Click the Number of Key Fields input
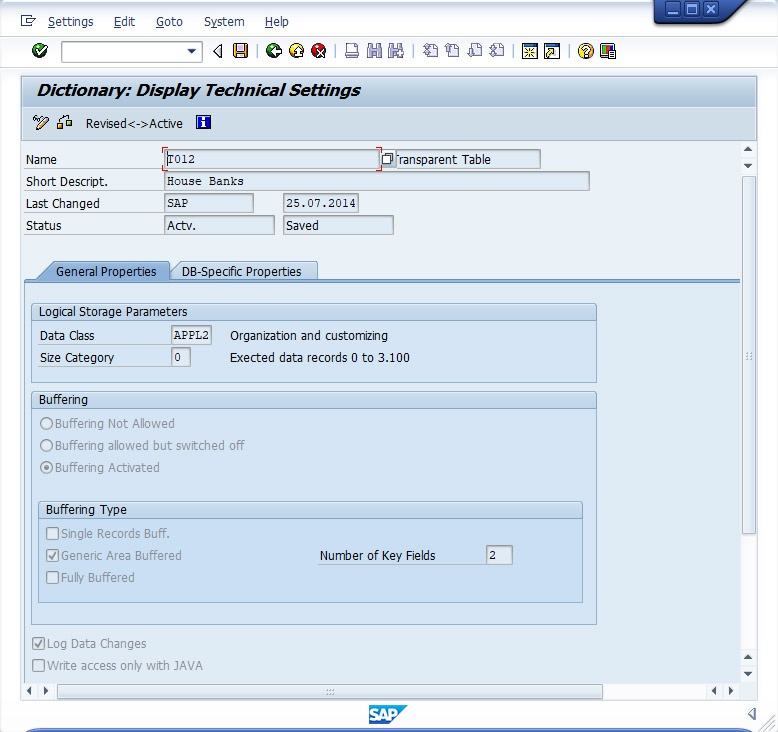 [499, 555]
